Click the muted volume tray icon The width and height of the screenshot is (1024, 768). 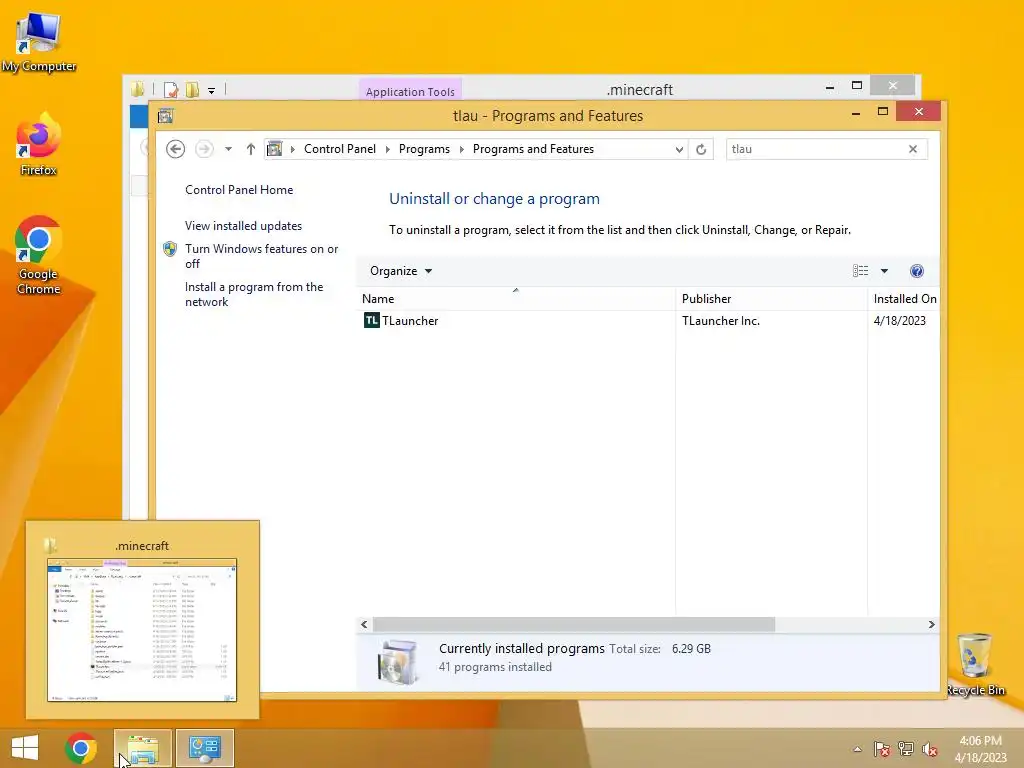[x=930, y=749]
